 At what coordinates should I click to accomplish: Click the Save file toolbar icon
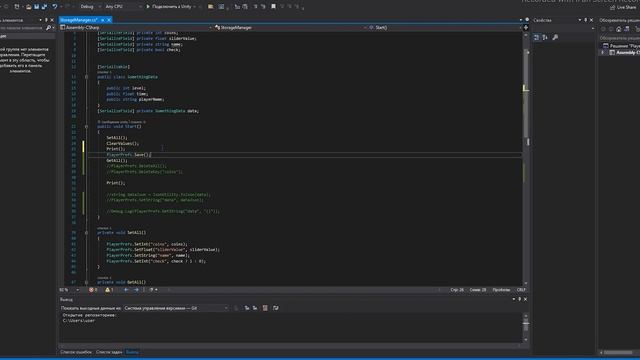coord(36,7)
